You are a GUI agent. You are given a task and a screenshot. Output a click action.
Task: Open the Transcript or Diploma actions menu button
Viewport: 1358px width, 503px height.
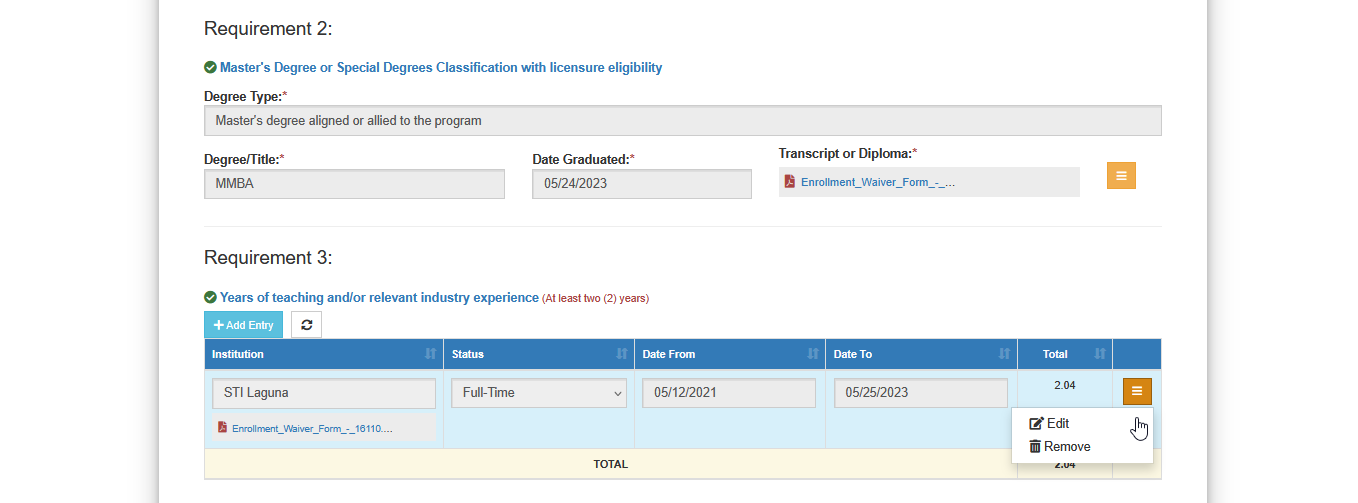1121,175
